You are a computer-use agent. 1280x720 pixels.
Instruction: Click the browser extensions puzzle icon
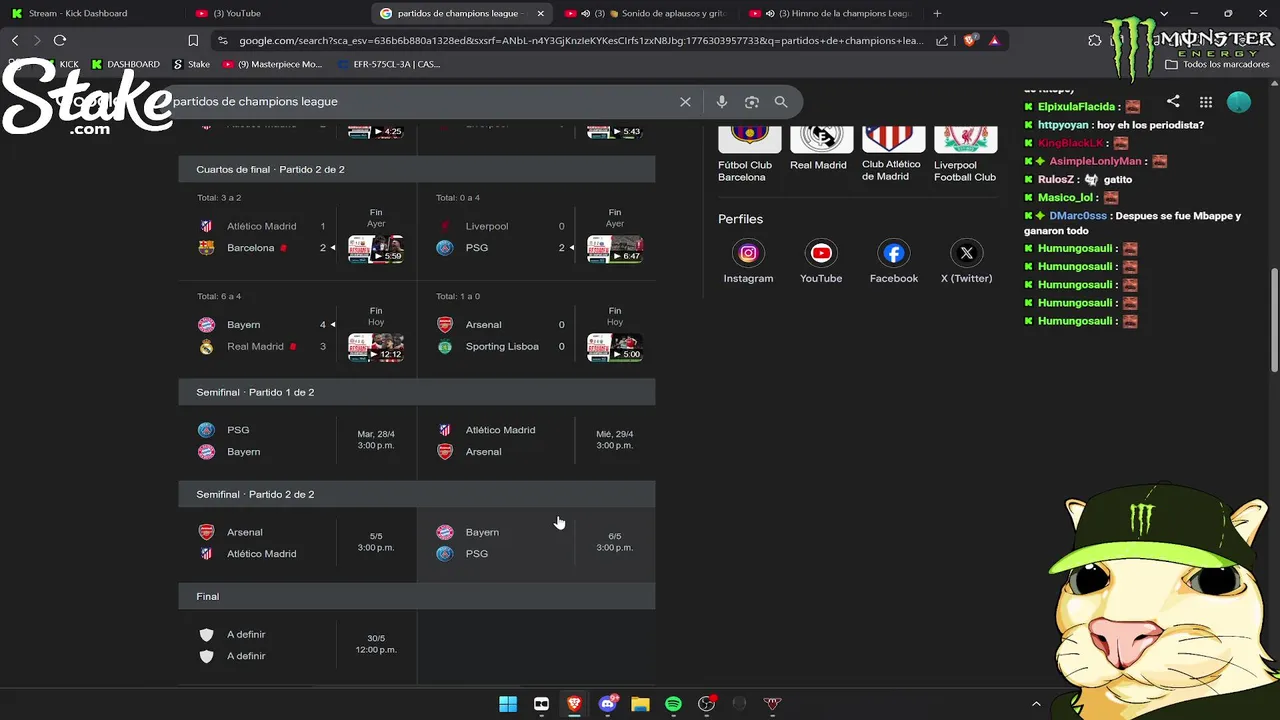[1095, 40]
